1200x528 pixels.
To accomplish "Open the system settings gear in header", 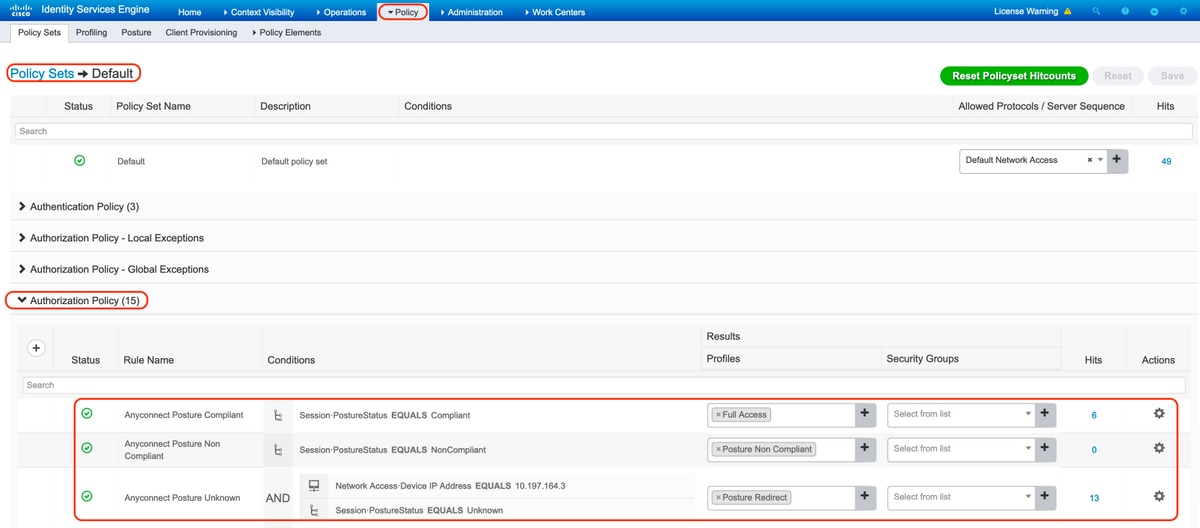I will tap(1184, 12).
